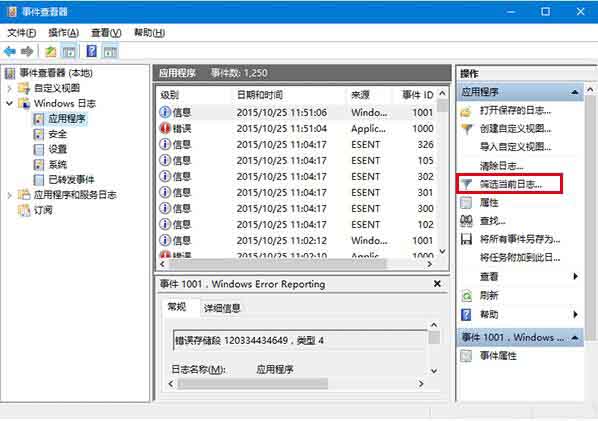Click 导入自定义视图... action
598x421 pixels.
coord(515,147)
